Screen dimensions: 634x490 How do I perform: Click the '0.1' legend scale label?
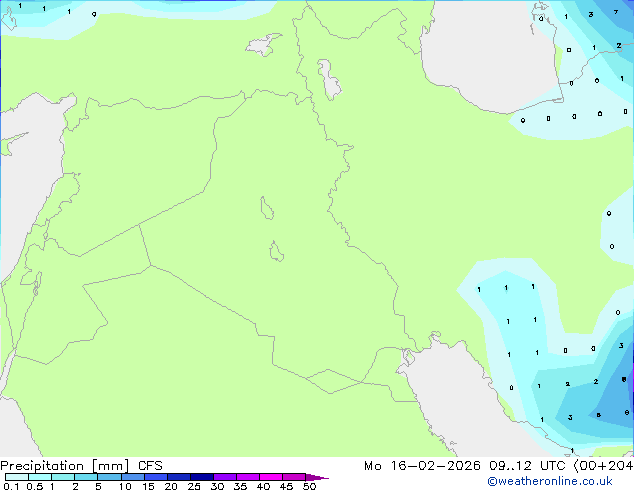pos(11,486)
